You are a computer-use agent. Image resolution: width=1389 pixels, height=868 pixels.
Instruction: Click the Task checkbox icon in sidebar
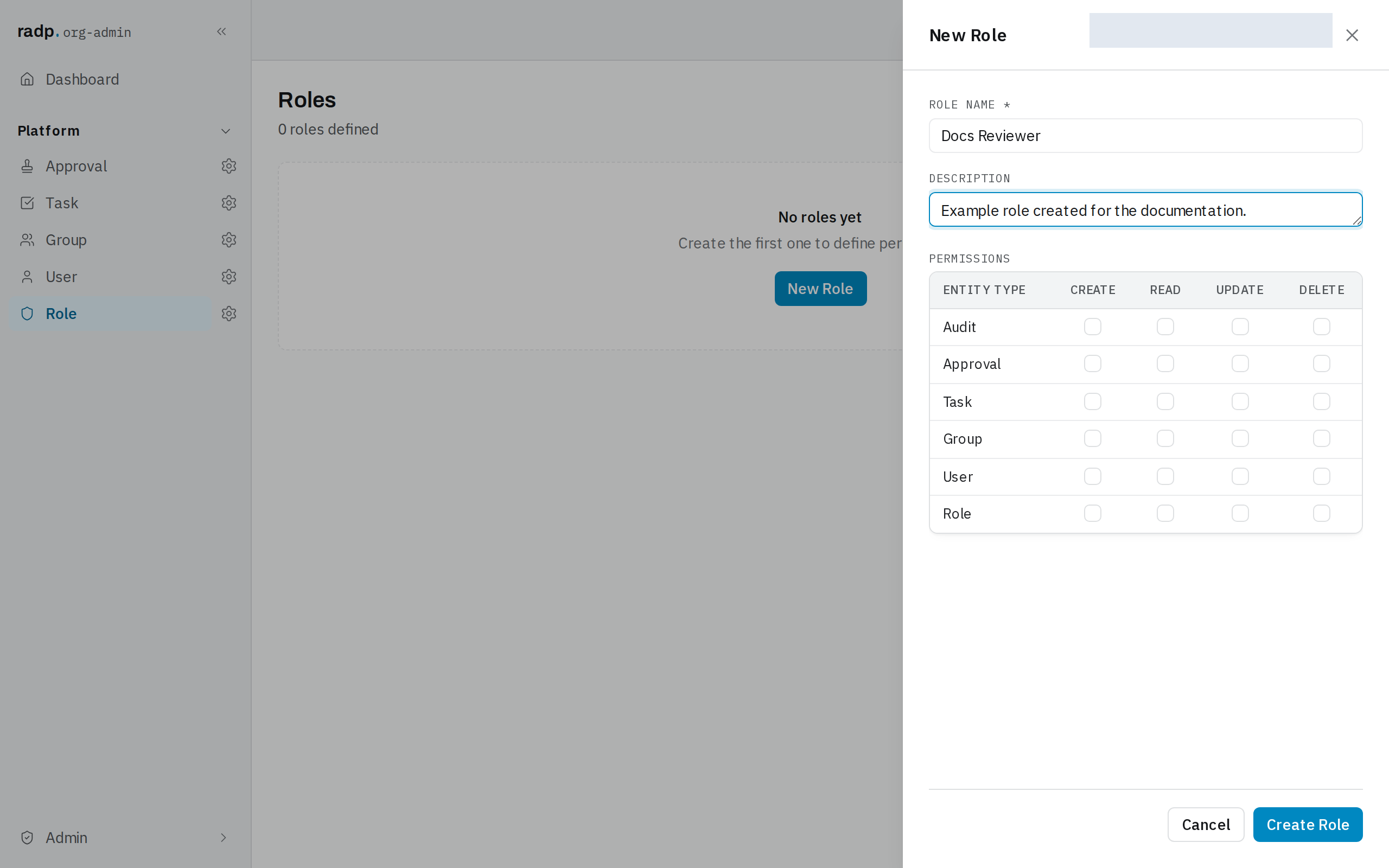click(27, 203)
